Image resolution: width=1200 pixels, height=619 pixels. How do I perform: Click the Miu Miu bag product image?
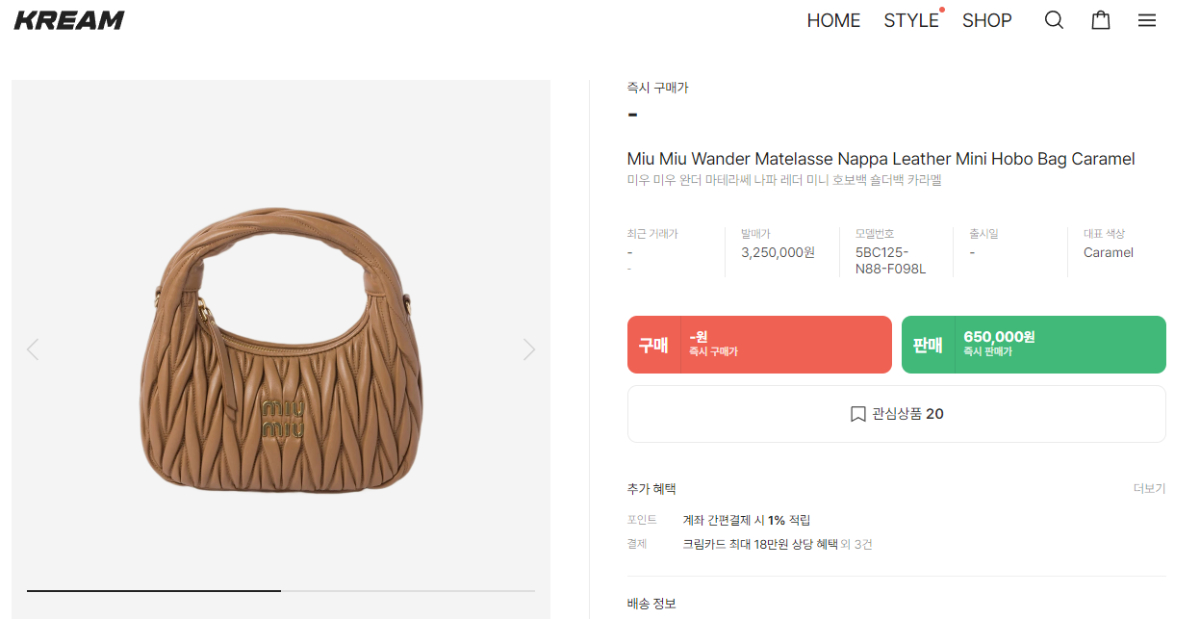(x=280, y=349)
